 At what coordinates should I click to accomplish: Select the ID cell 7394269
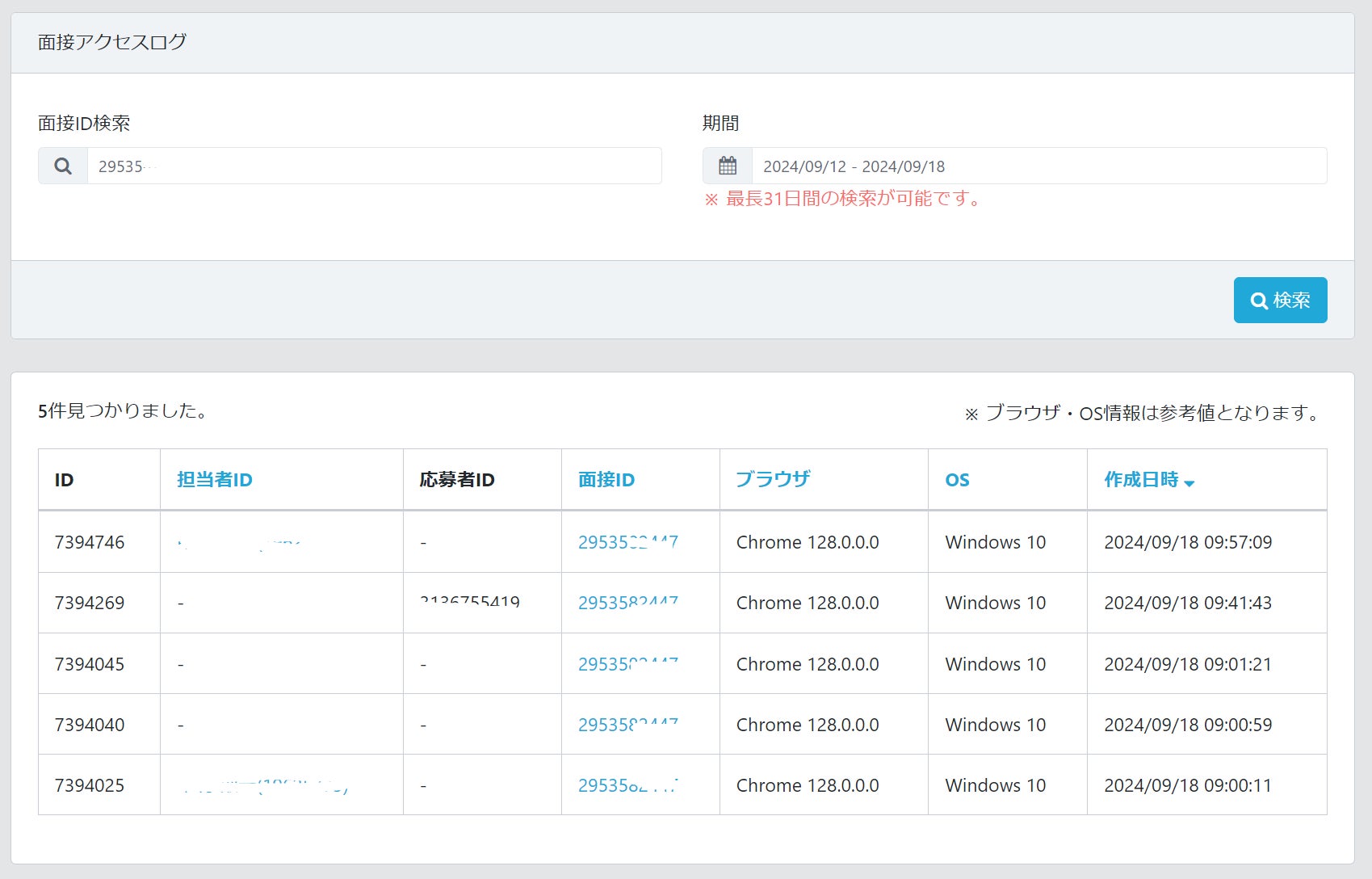click(90, 603)
